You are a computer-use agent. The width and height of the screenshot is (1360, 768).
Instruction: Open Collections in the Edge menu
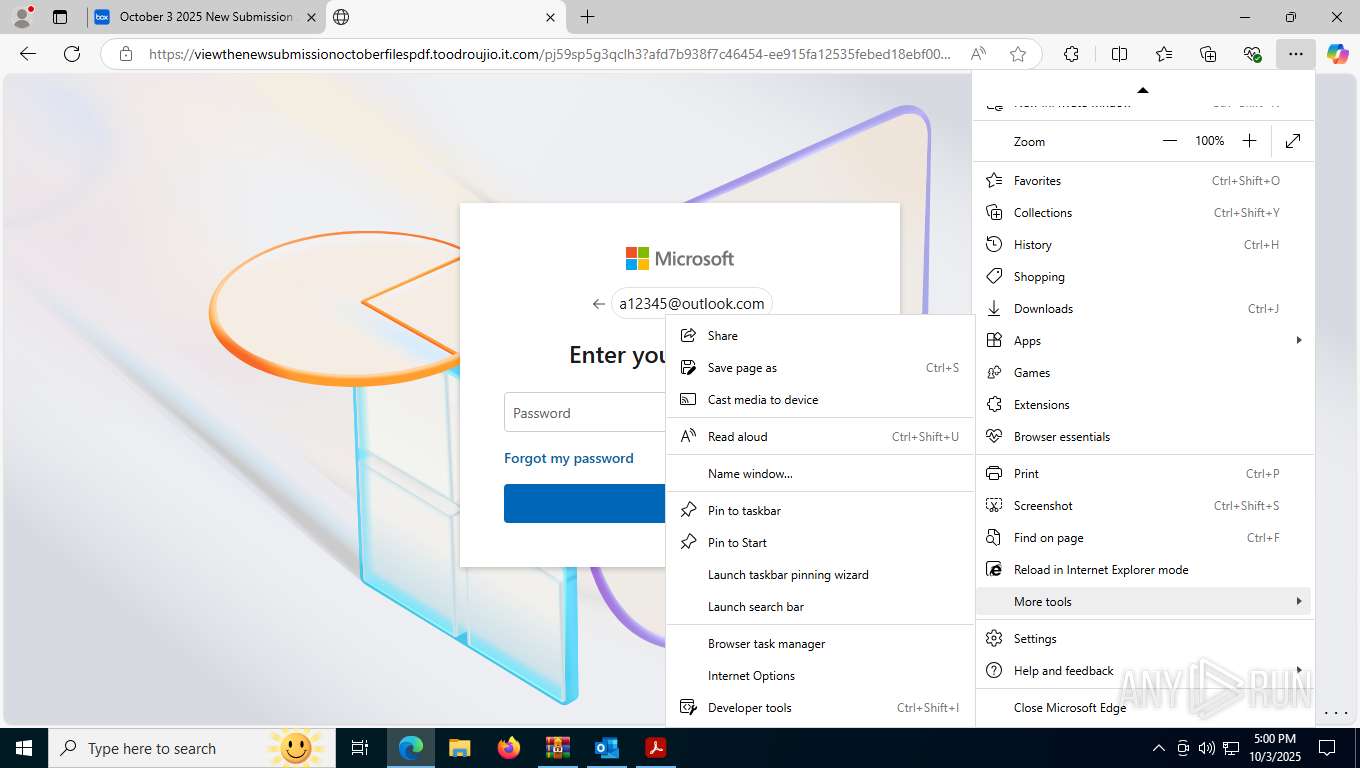click(1143, 213)
